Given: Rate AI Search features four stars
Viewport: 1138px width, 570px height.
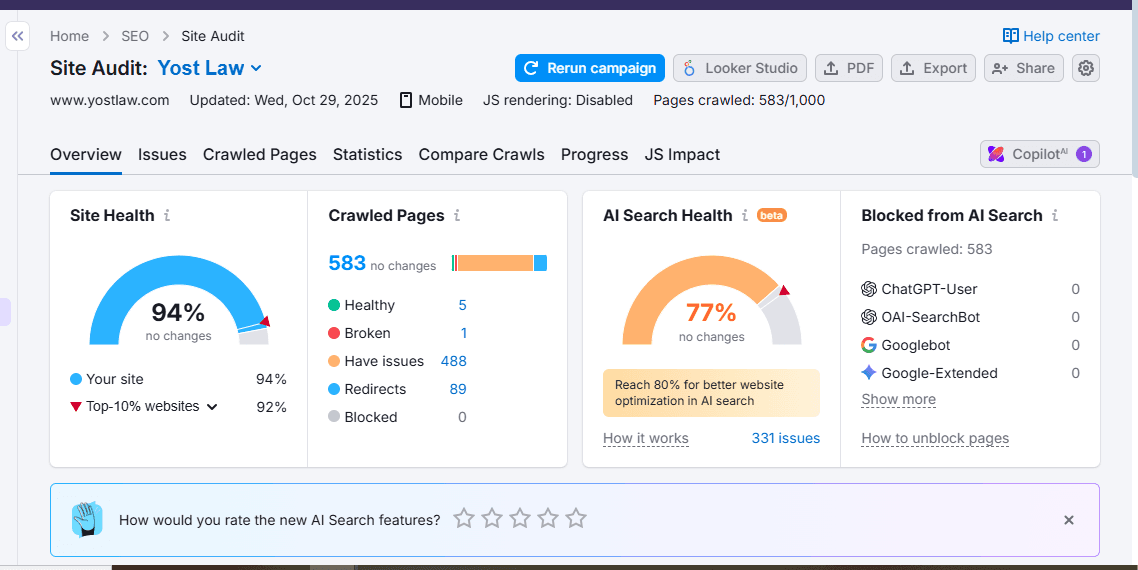Looking at the screenshot, I should pos(548,518).
